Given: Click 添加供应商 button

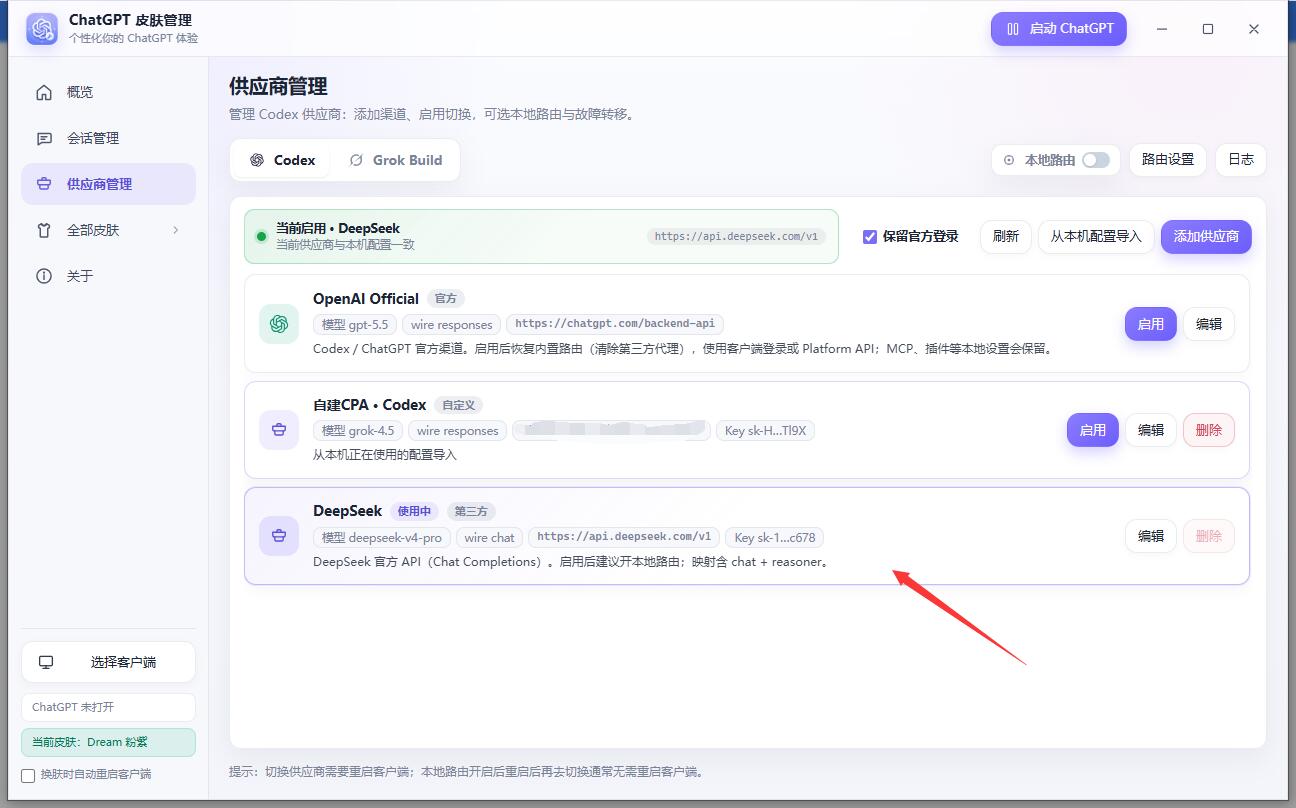Looking at the screenshot, I should [1206, 237].
